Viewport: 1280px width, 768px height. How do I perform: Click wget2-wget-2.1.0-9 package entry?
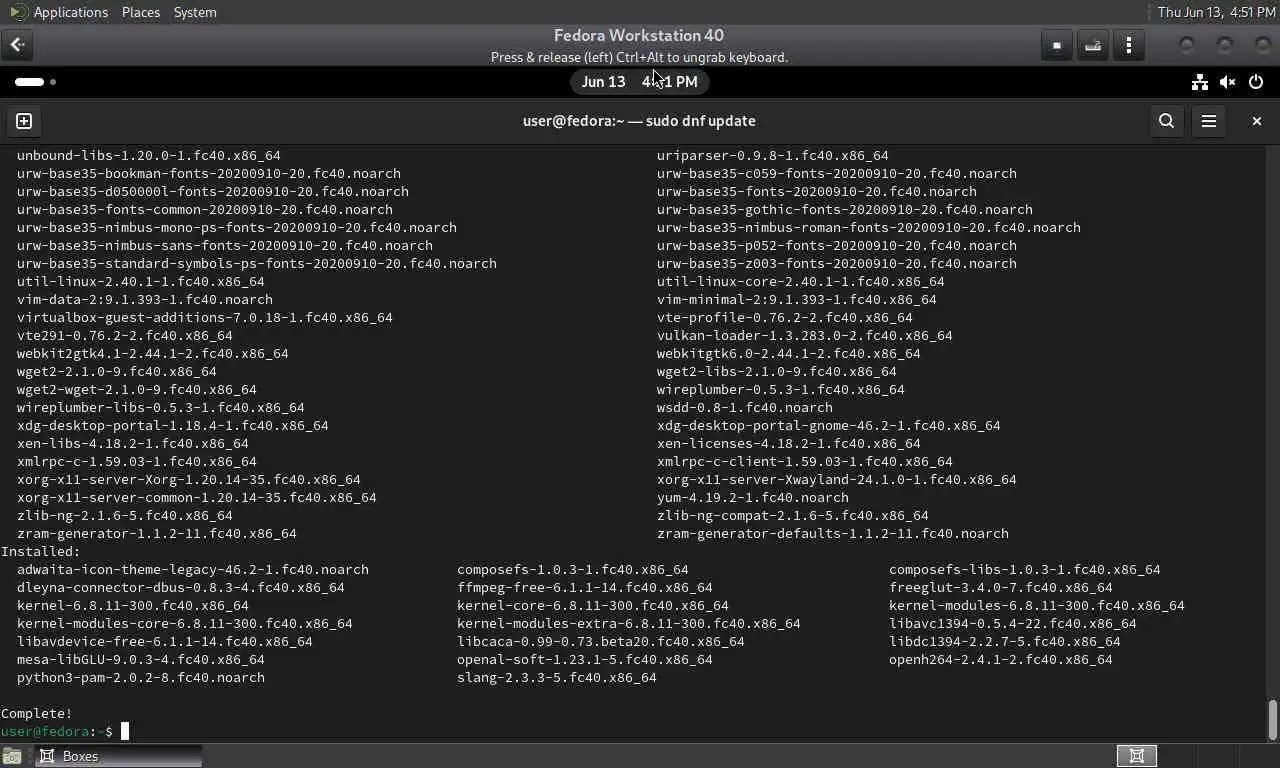point(137,389)
